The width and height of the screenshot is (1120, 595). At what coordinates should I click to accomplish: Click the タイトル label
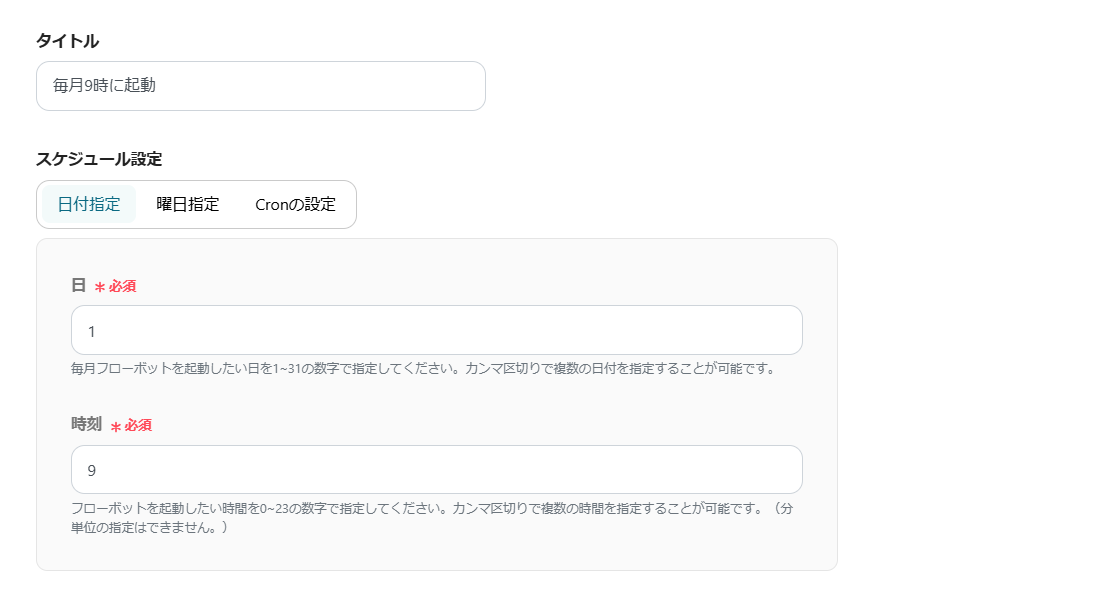[x=56, y=41]
